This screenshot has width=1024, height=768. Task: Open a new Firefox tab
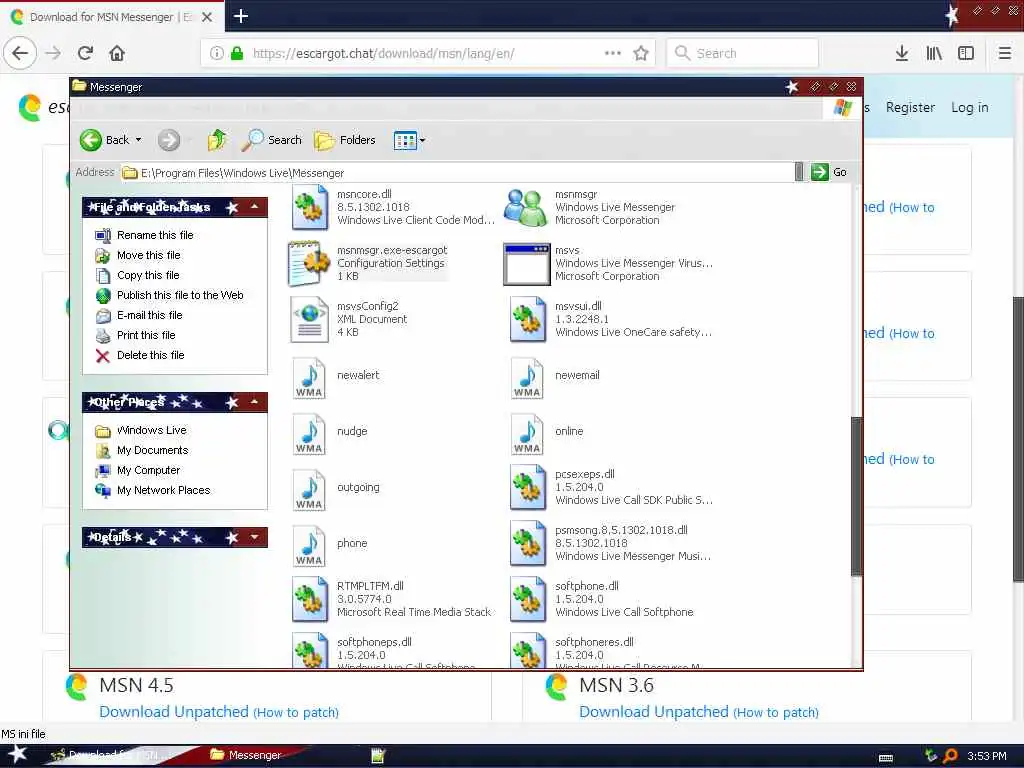[241, 16]
